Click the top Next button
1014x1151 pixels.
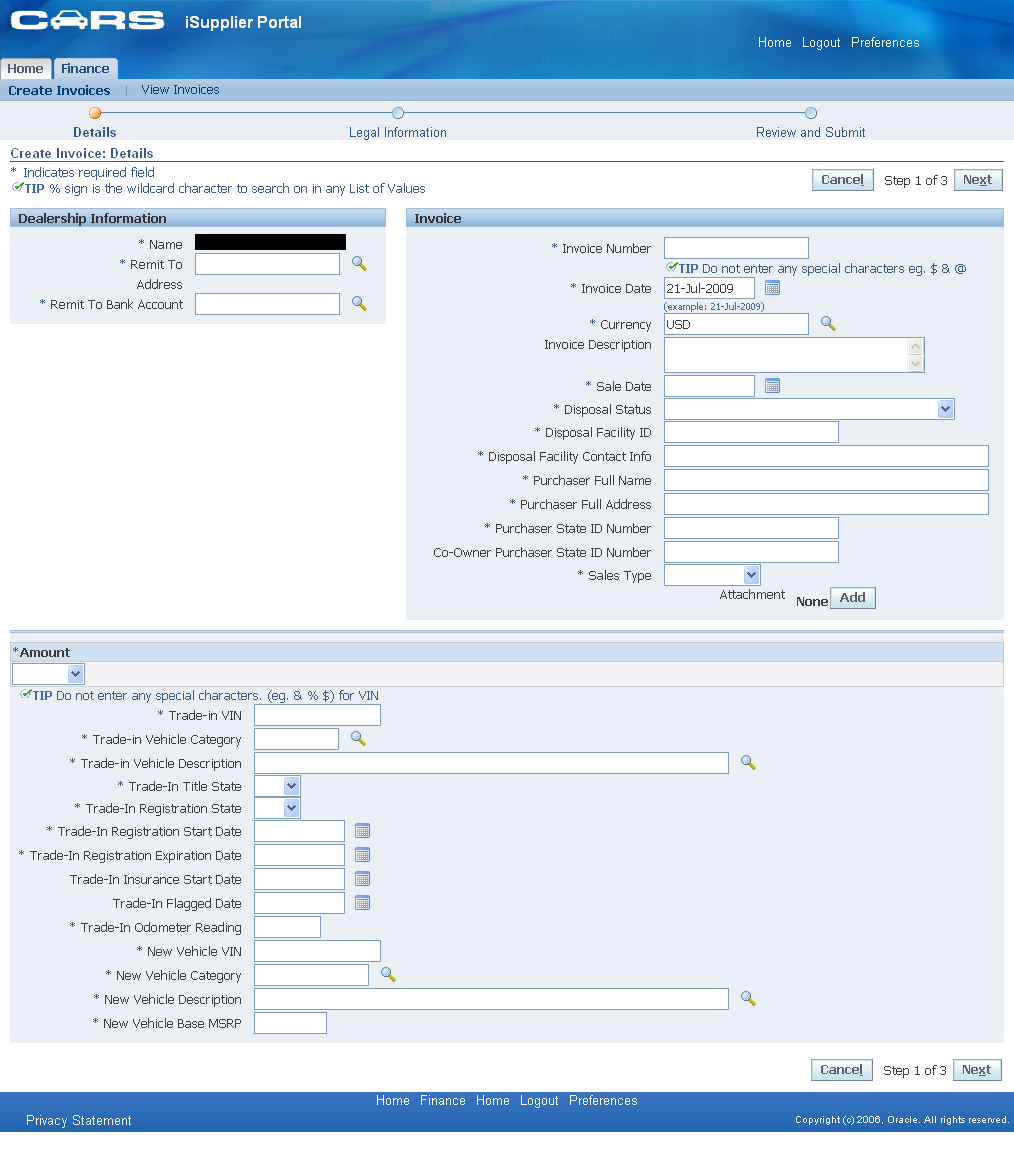(x=978, y=180)
